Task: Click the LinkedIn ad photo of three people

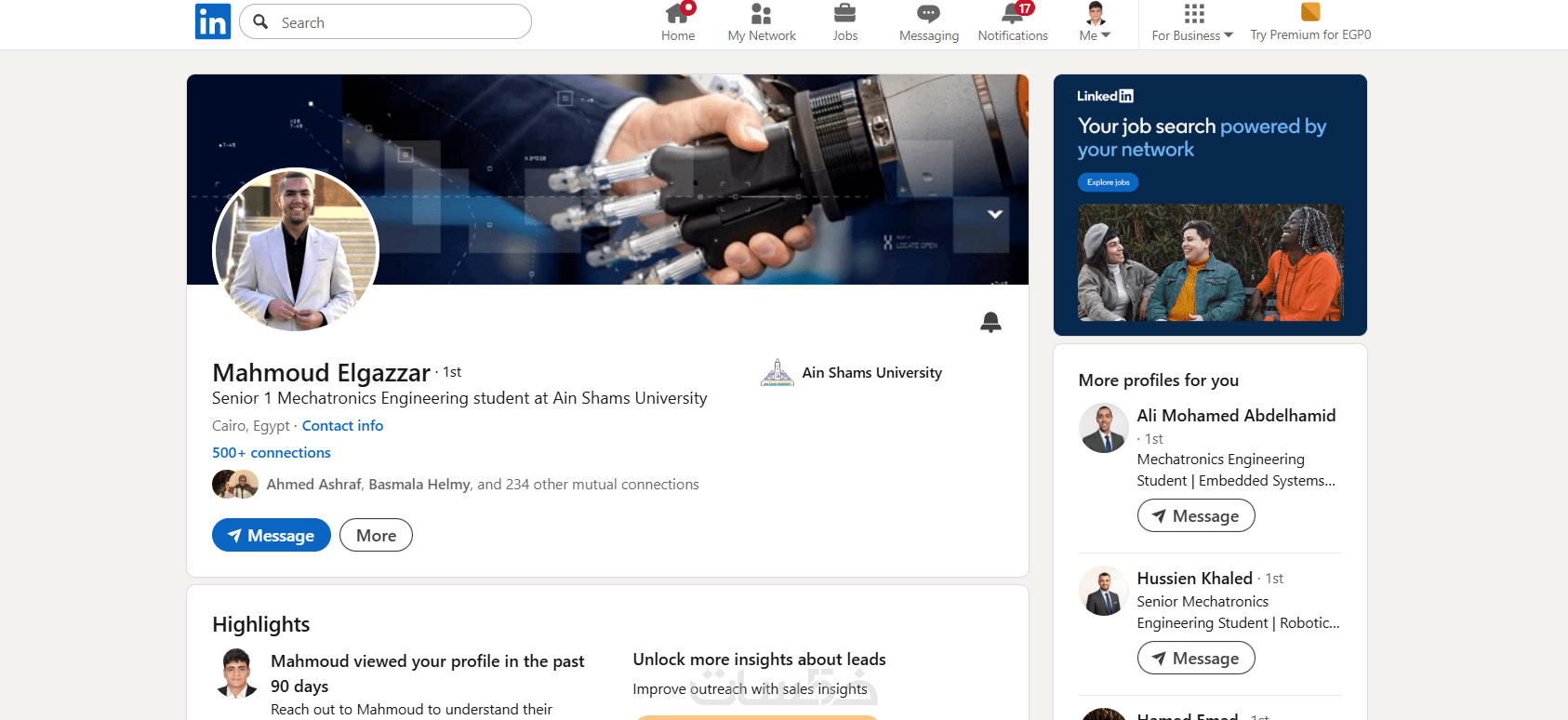Action: click(x=1211, y=263)
